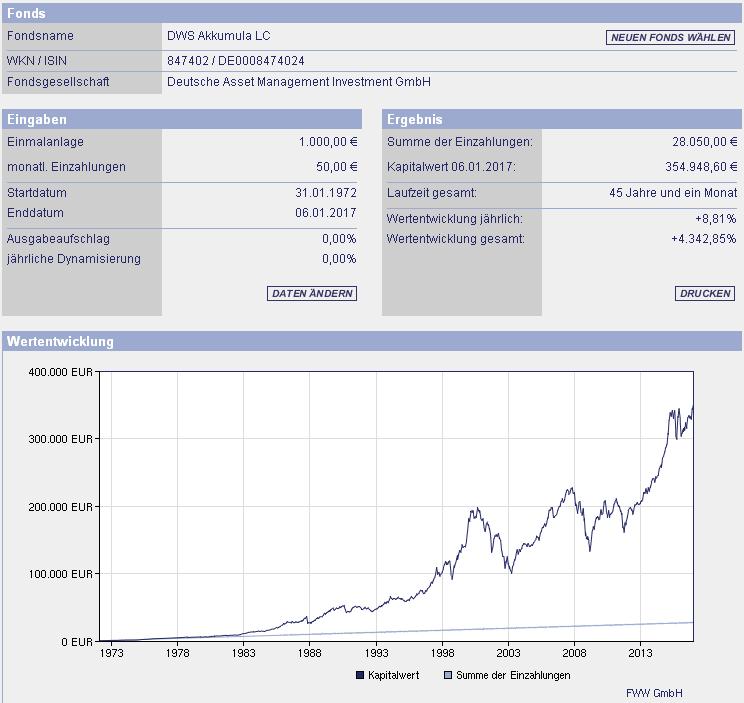
Task: Select the light Summe der Einzahlungen swatch
Action: [447, 675]
